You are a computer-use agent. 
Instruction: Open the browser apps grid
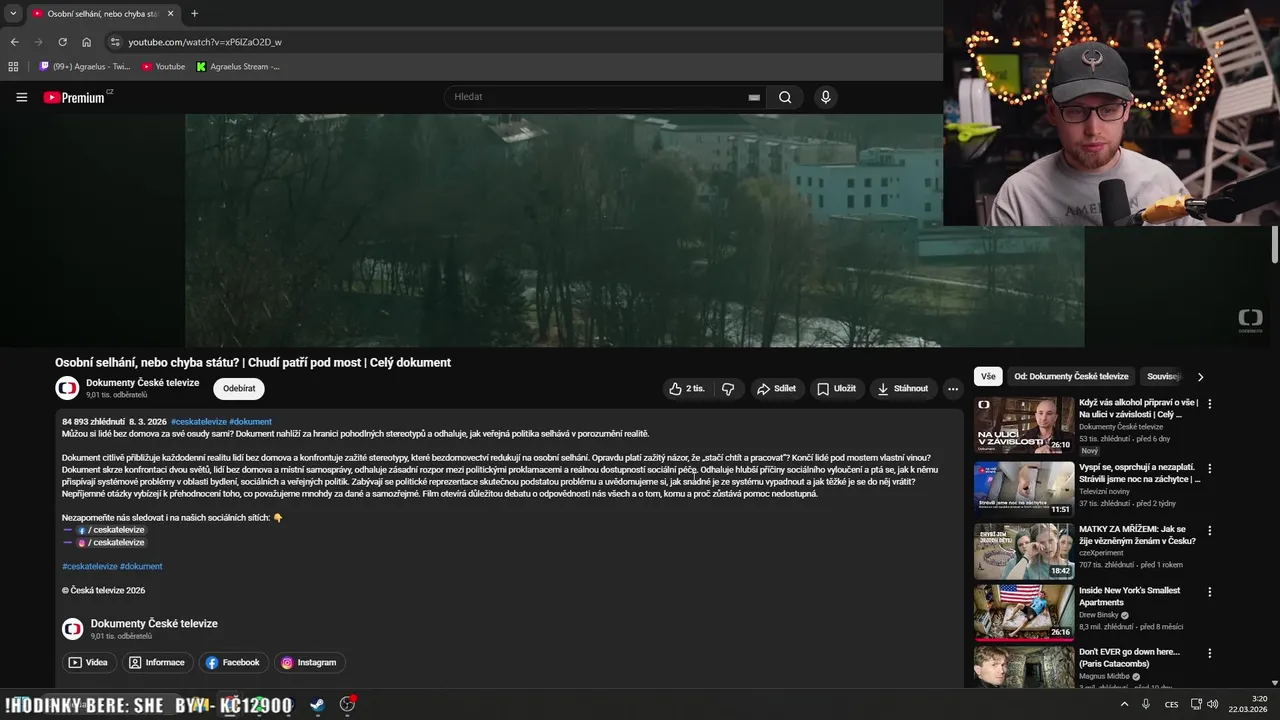13,67
